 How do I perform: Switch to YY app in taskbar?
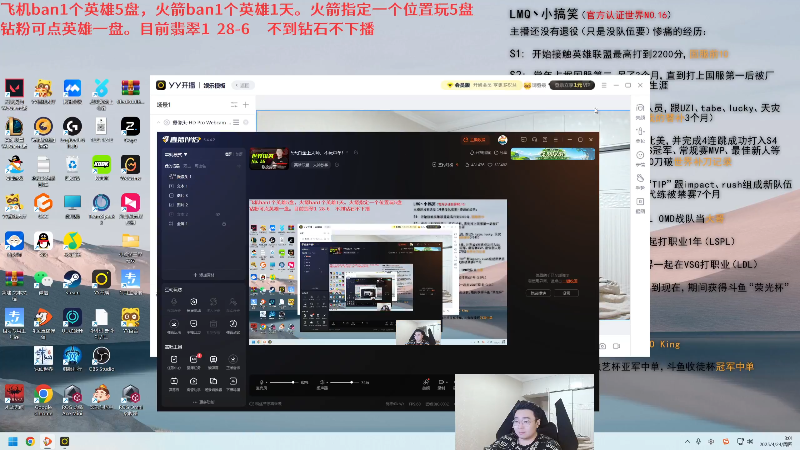click(x=65, y=441)
